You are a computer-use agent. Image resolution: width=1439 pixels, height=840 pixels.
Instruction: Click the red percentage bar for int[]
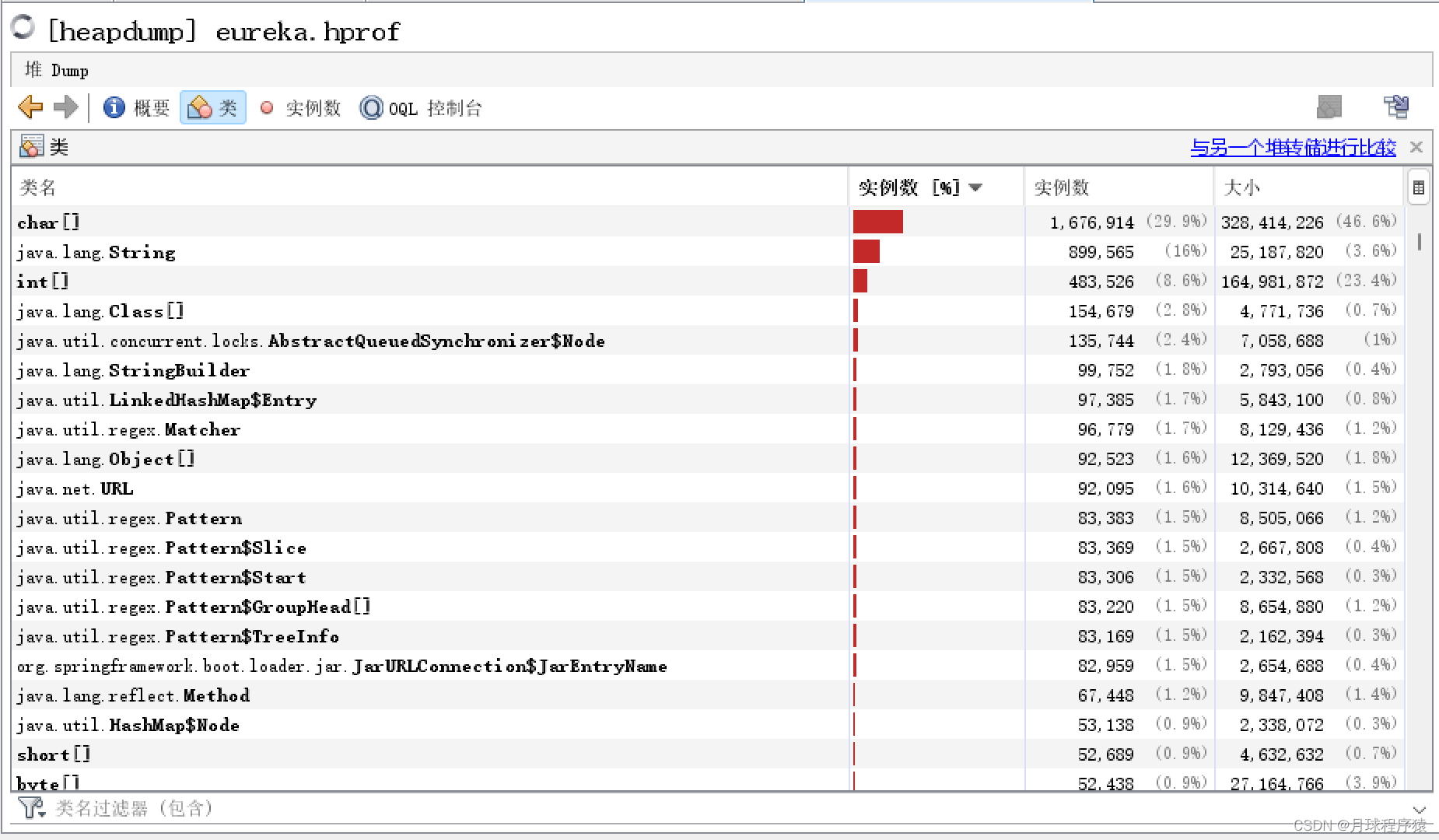tap(860, 281)
